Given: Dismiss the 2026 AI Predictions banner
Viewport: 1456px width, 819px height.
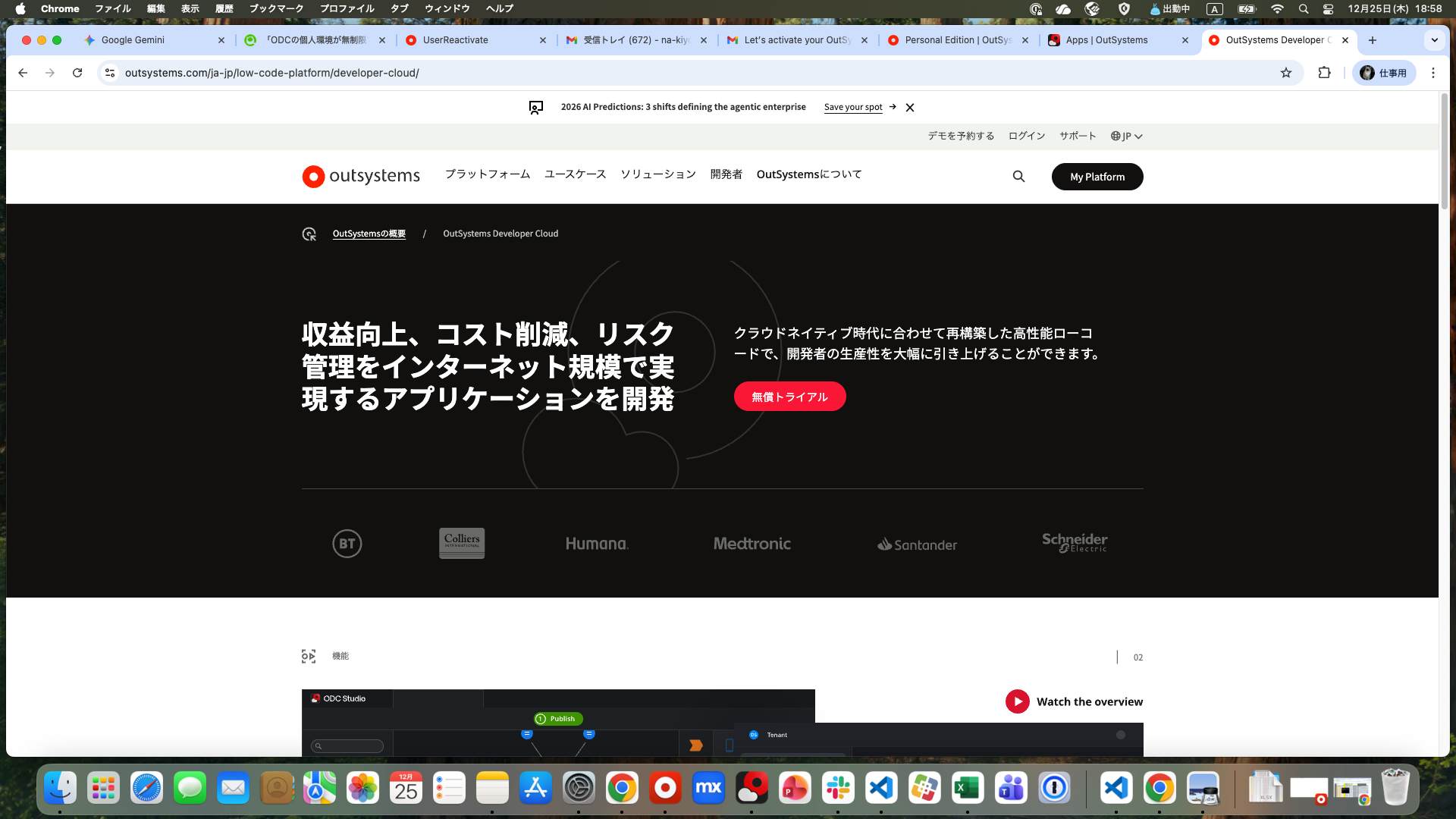Looking at the screenshot, I should [910, 108].
